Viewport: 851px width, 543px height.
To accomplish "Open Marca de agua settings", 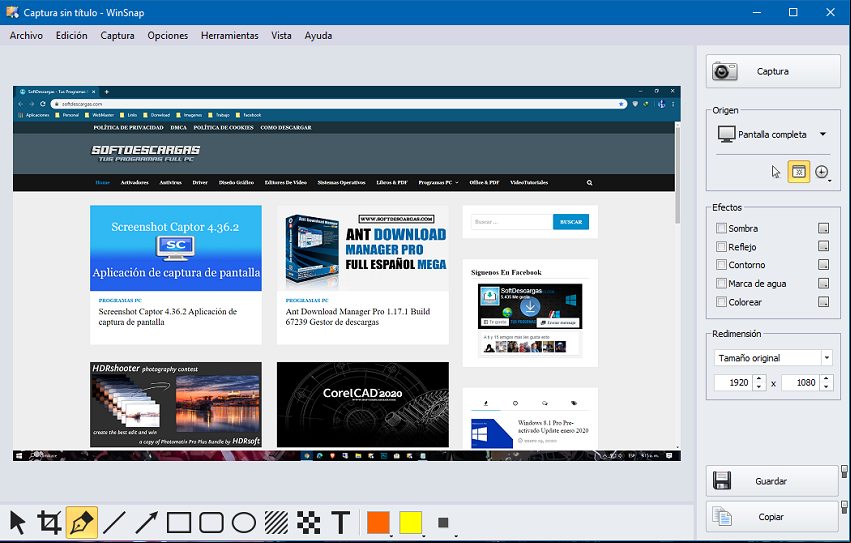I will point(823,283).
